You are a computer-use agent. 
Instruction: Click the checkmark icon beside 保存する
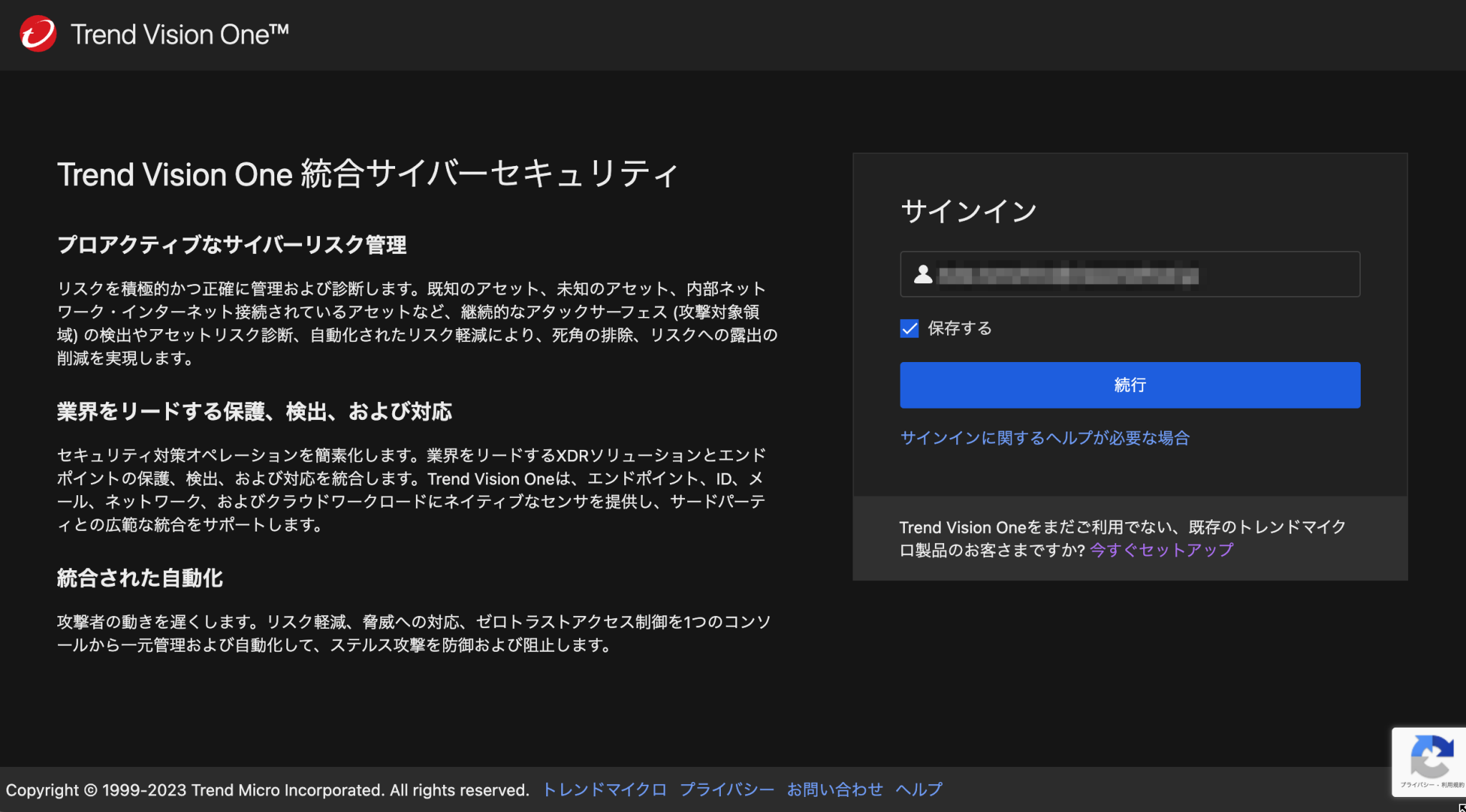(x=908, y=328)
